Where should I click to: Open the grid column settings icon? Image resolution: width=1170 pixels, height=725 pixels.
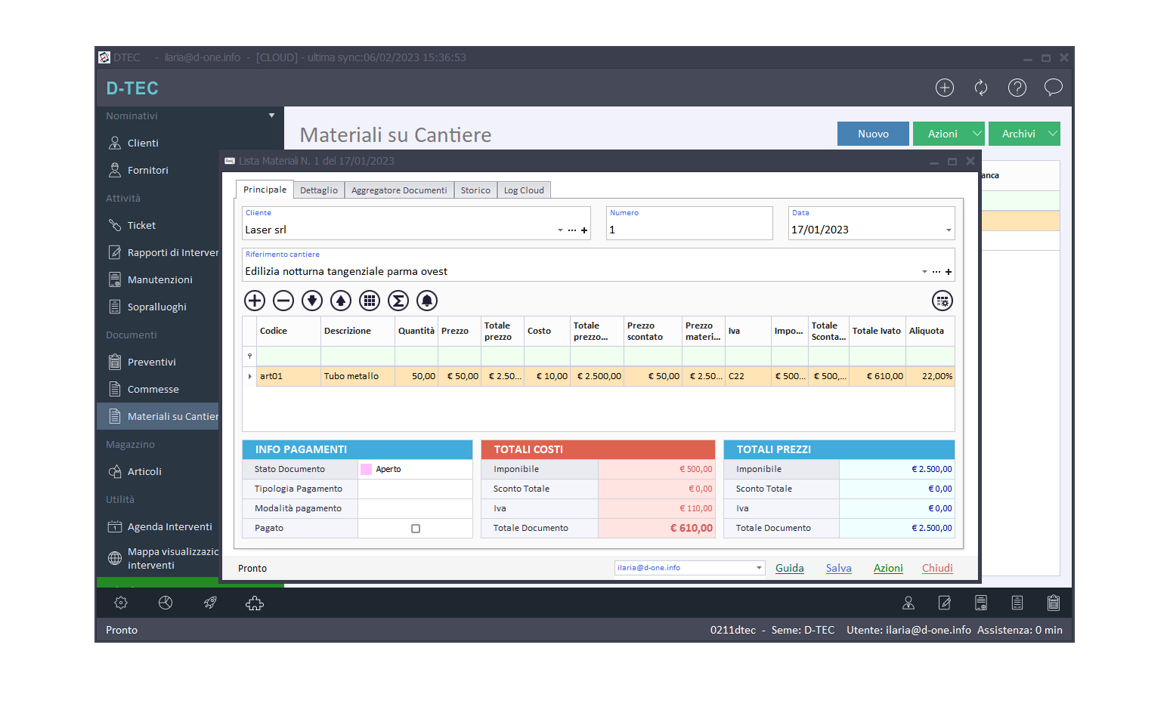942,300
